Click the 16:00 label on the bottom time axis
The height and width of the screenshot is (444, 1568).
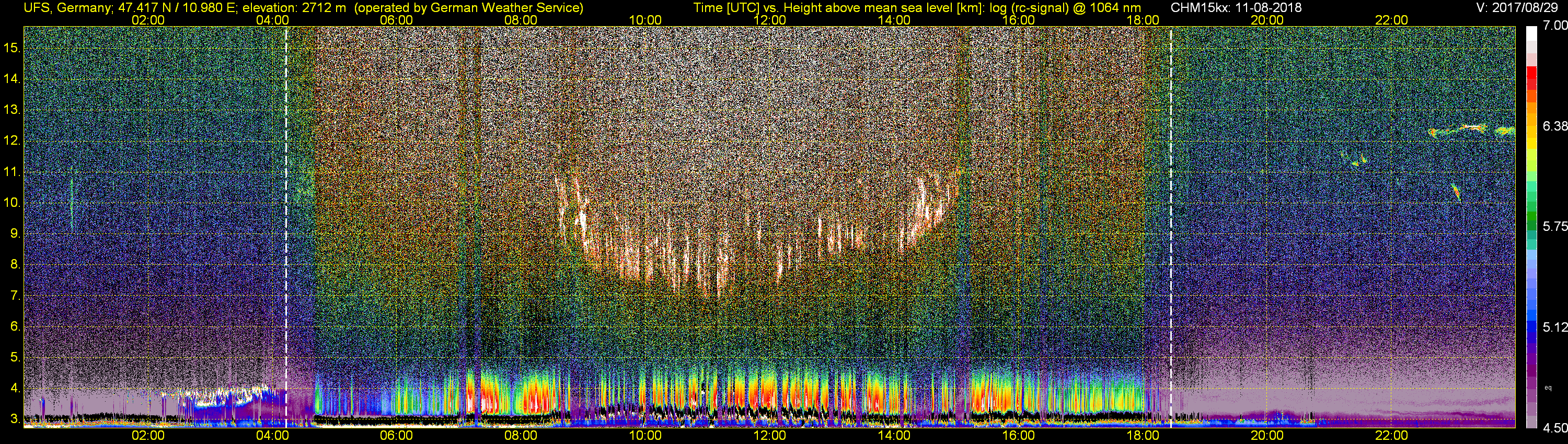tap(1018, 436)
